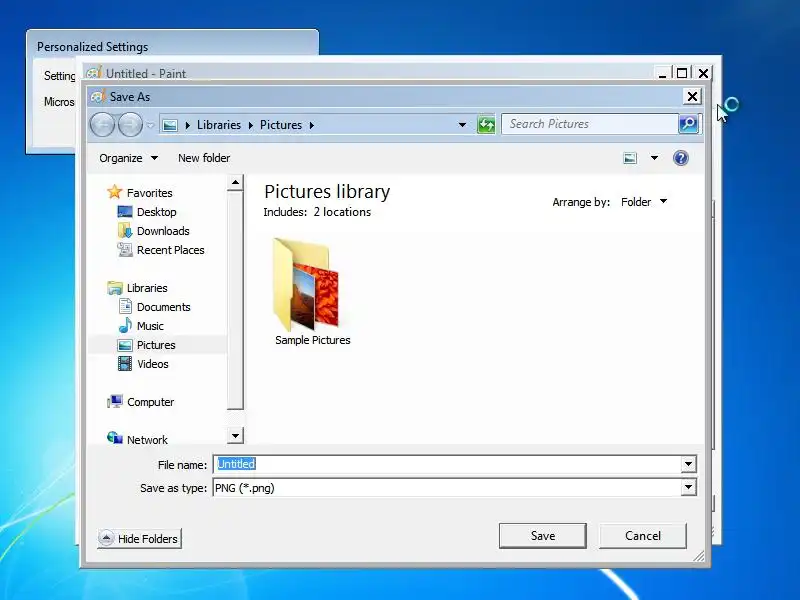Open the File name history dropdown arrow
The width and height of the screenshot is (800, 600).
(688, 464)
